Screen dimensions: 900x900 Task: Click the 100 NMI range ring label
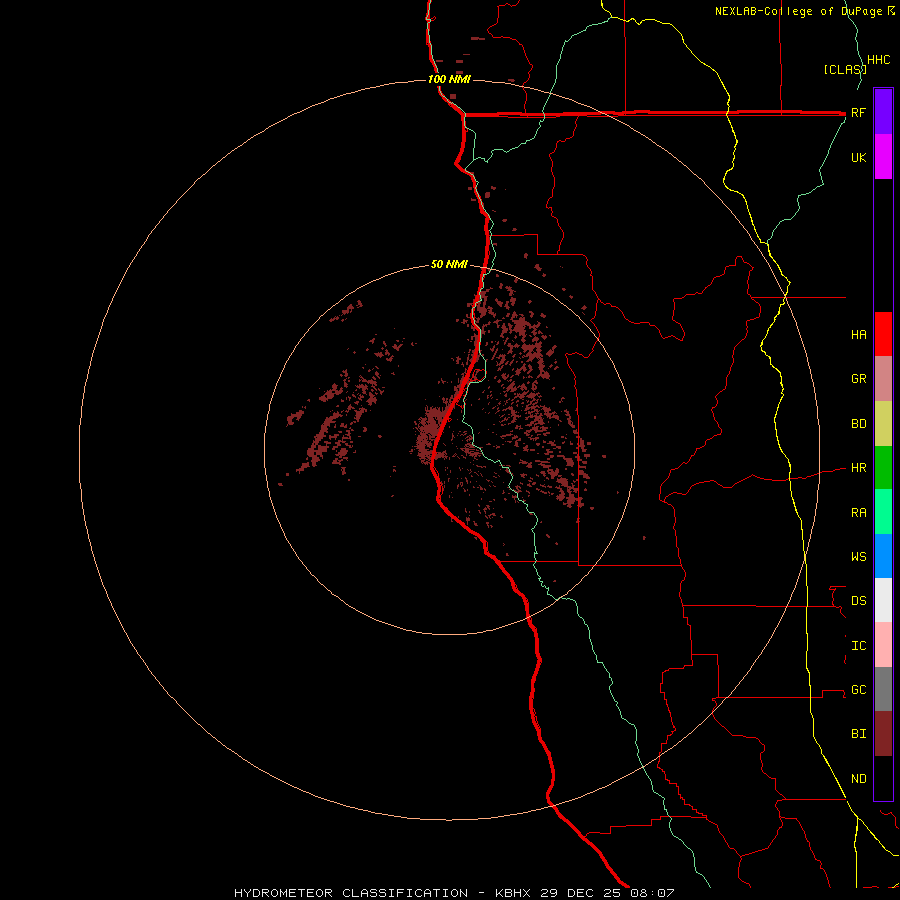tap(449, 79)
